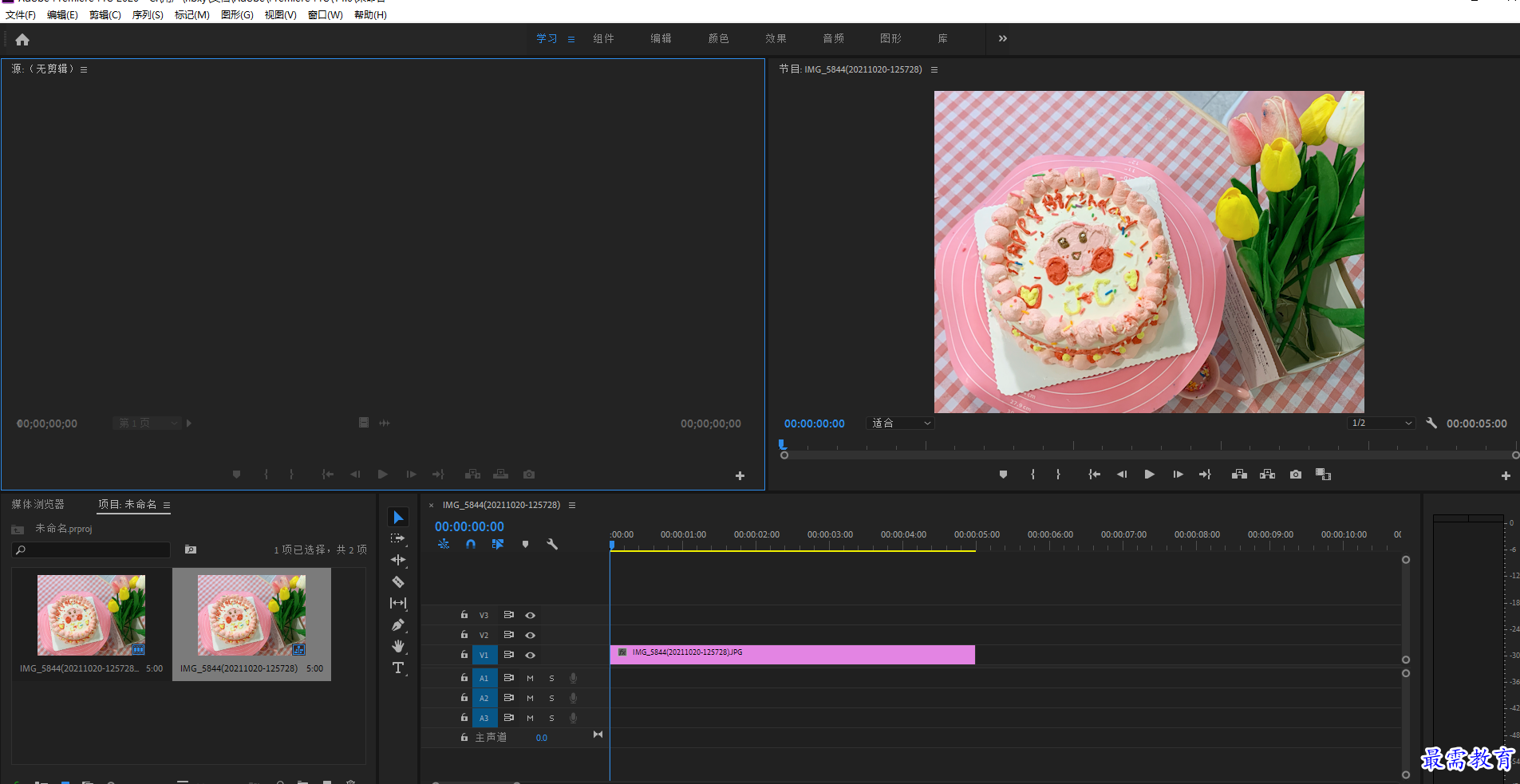Select the Track Select Forward tool
The image size is (1520, 784).
(398, 538)
